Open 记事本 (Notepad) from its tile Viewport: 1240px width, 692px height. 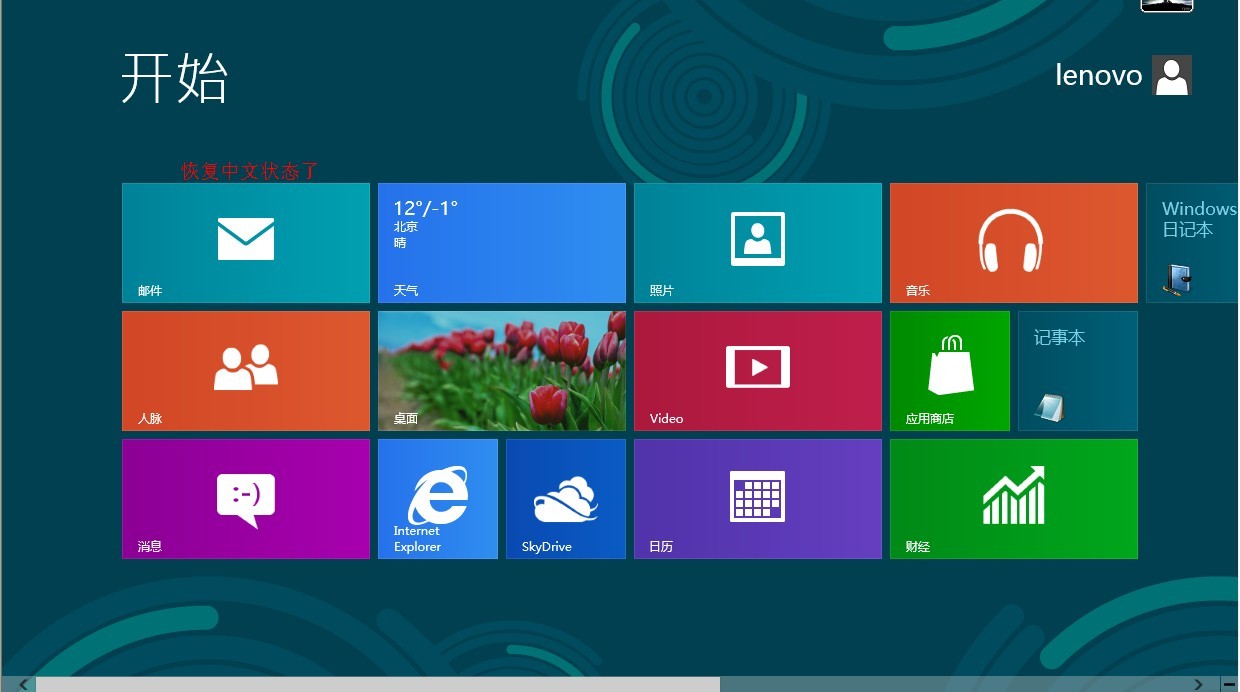click(x=1077, y=370)
